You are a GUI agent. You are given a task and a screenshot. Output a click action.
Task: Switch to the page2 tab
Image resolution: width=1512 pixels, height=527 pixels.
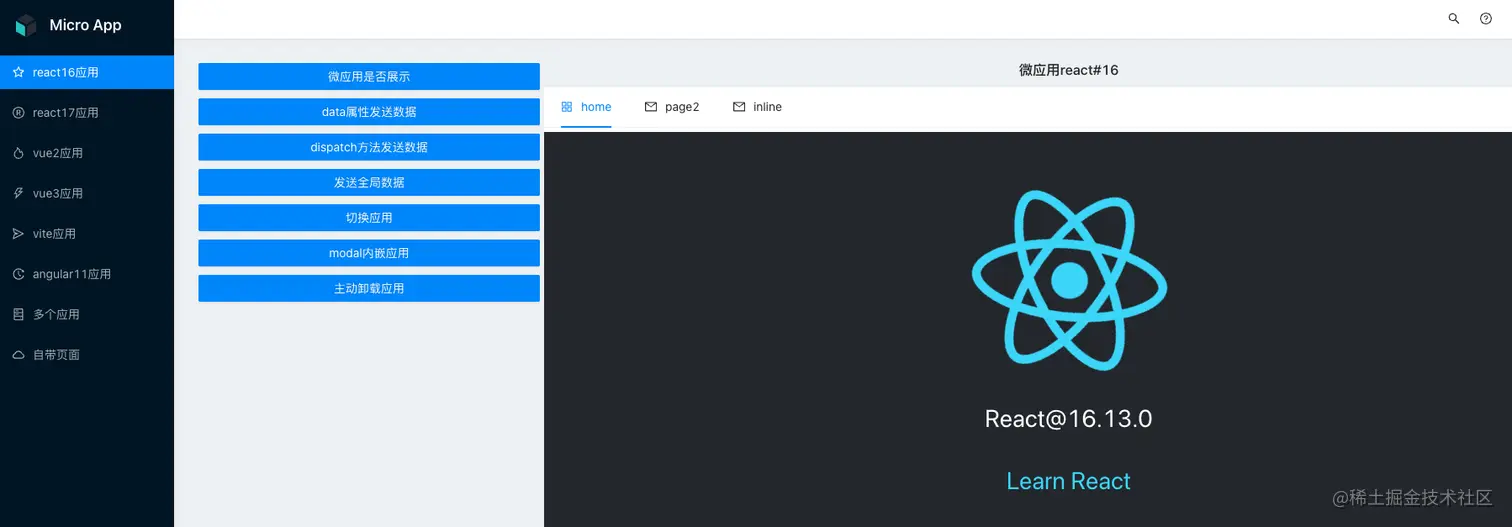point(672,107)
